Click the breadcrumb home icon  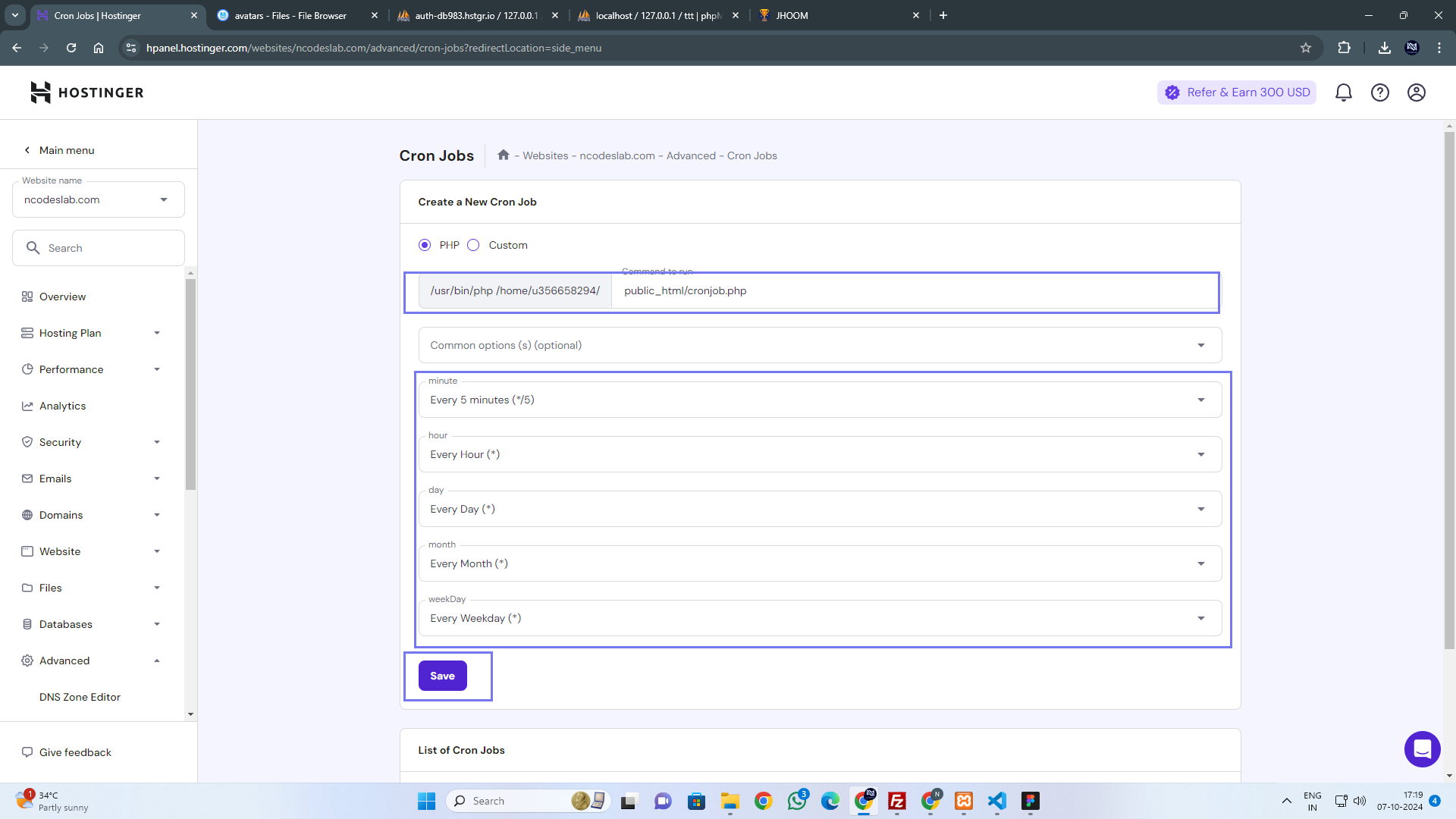tap(503, 155)
